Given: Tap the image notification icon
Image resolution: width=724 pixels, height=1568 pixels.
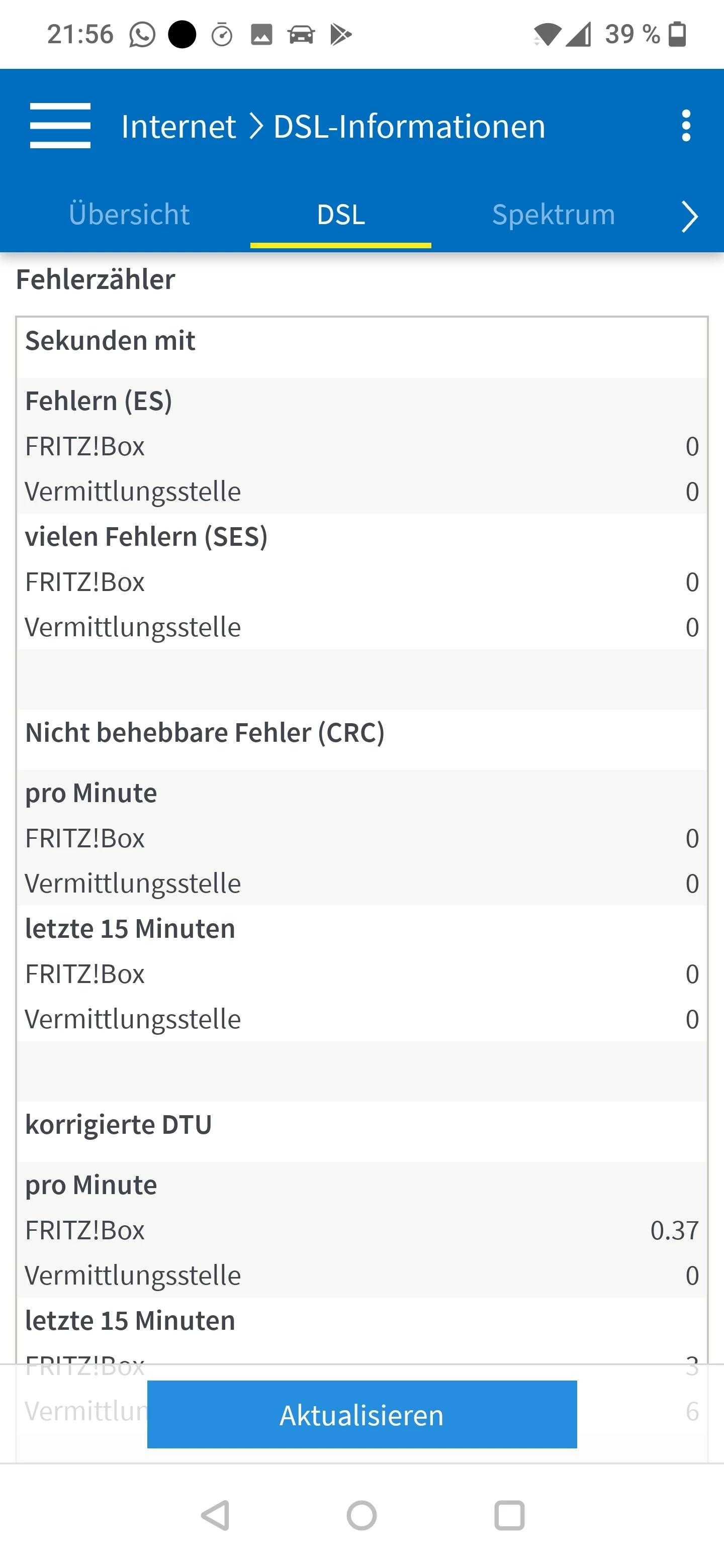Looking at the screenshot, I should tap(261, 35).
